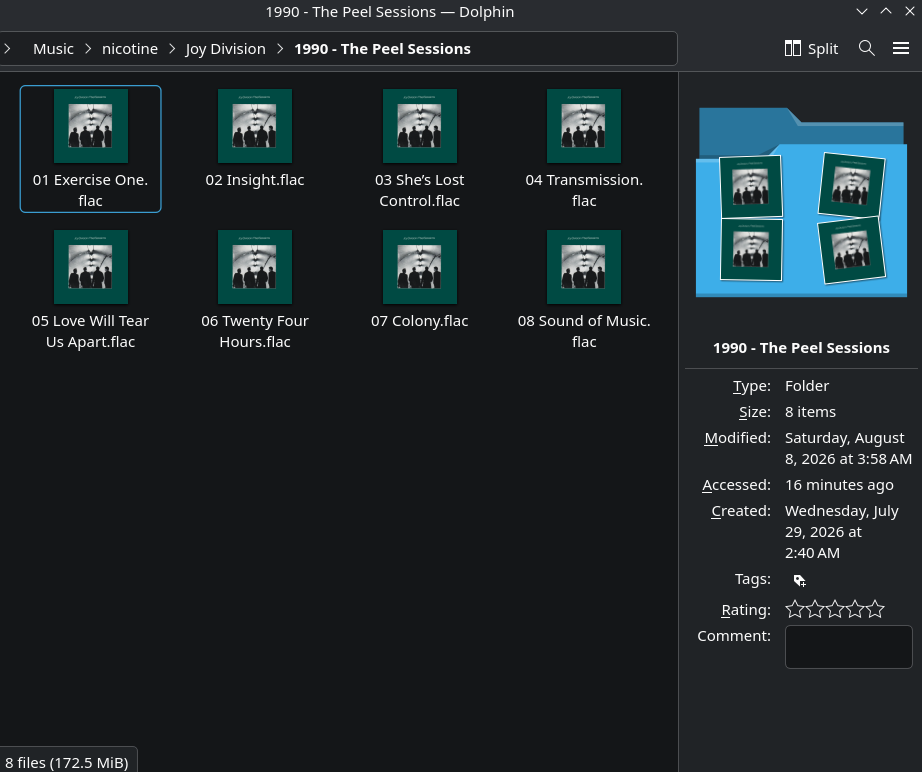Click the add tag icon
Viewport: 922px width, 772px height.
(x=800, y=580)
